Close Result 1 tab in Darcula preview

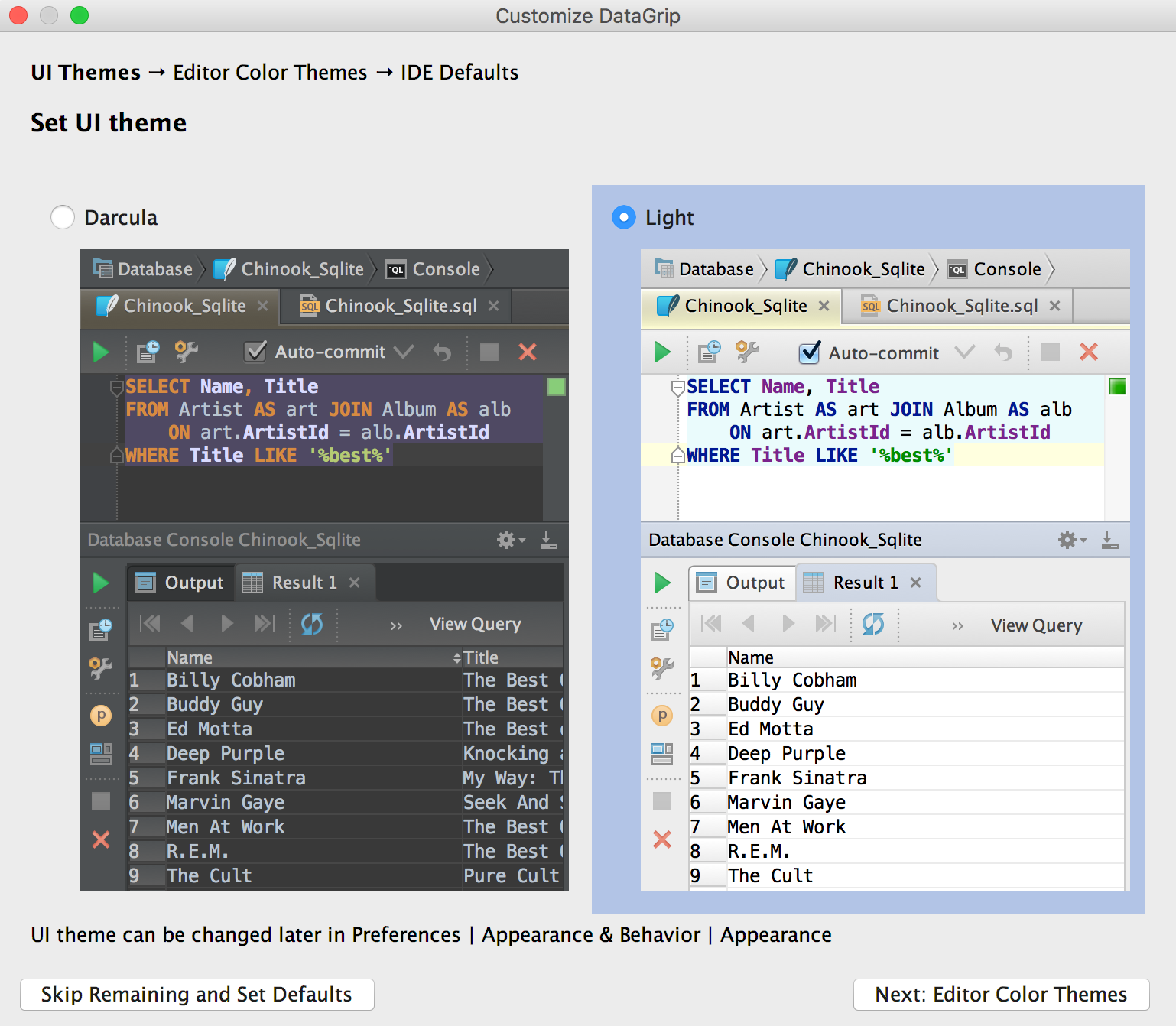pos(355,583)
